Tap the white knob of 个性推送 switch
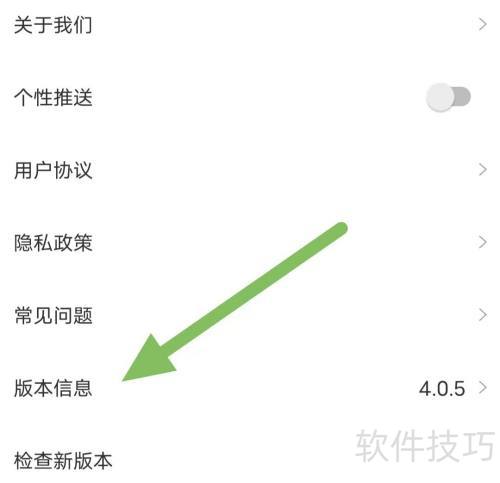 coord(440,97)
